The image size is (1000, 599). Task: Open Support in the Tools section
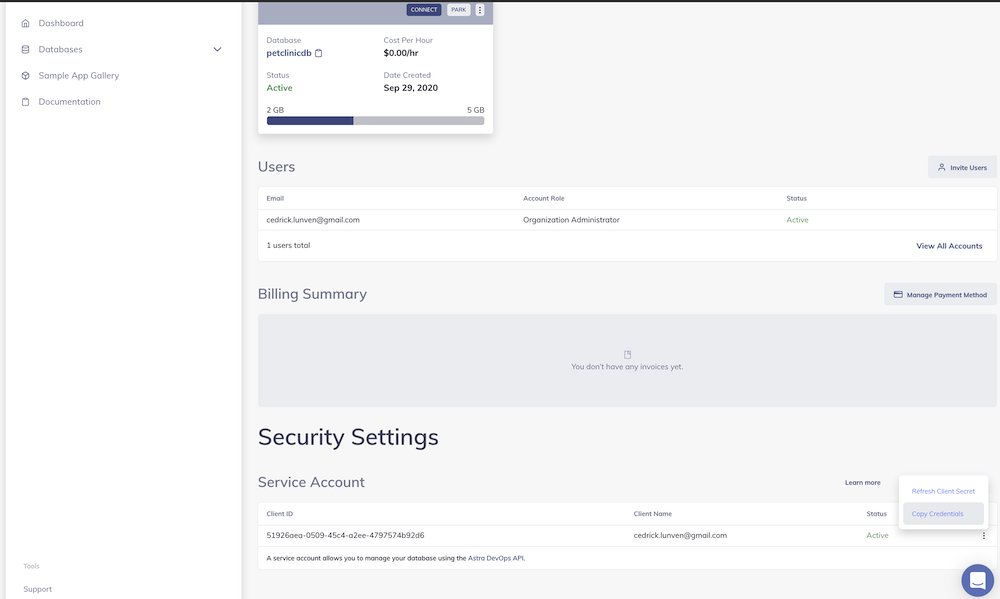click(38, 589)
